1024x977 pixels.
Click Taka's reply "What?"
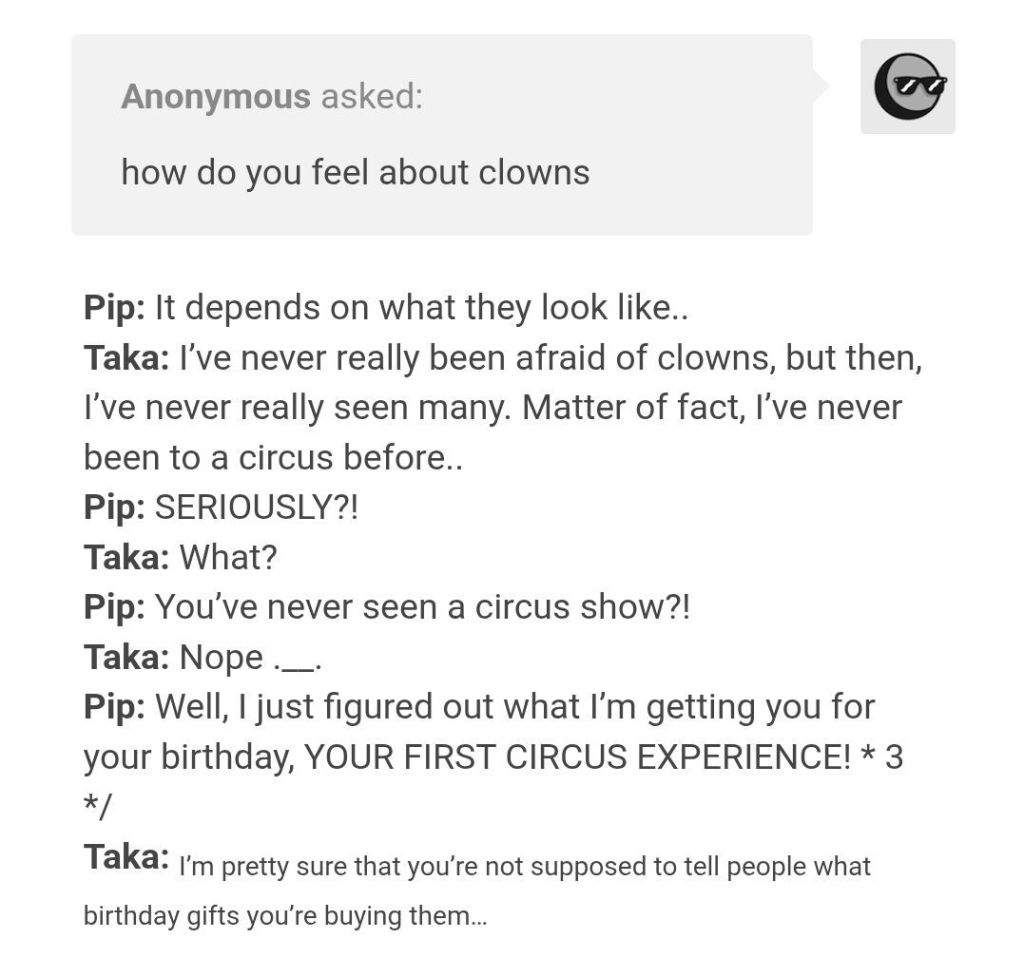pos(227,557)
